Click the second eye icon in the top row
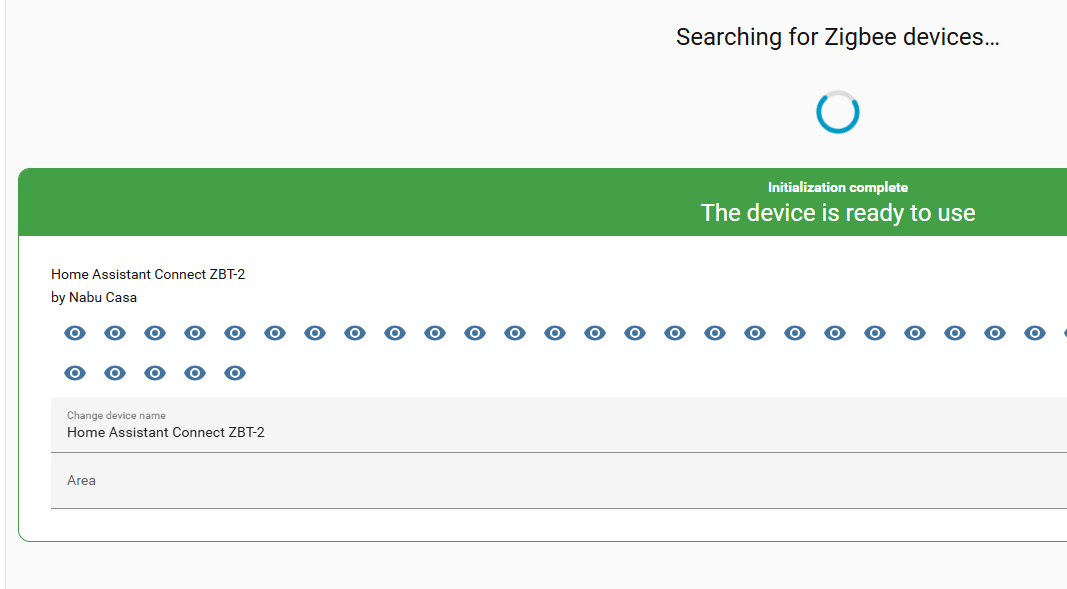The width and height of the screenshot is (1067, 589). pos(115,333)
